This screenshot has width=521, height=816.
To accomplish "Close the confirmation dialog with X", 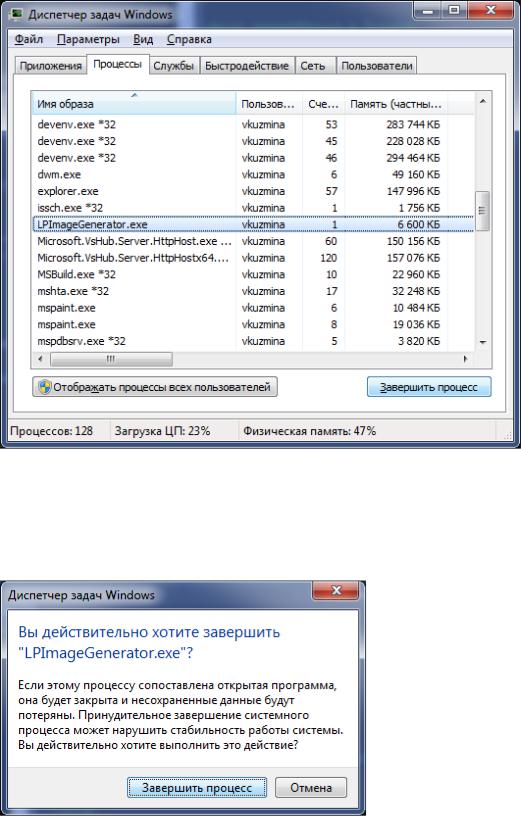I will coord(336,590).
